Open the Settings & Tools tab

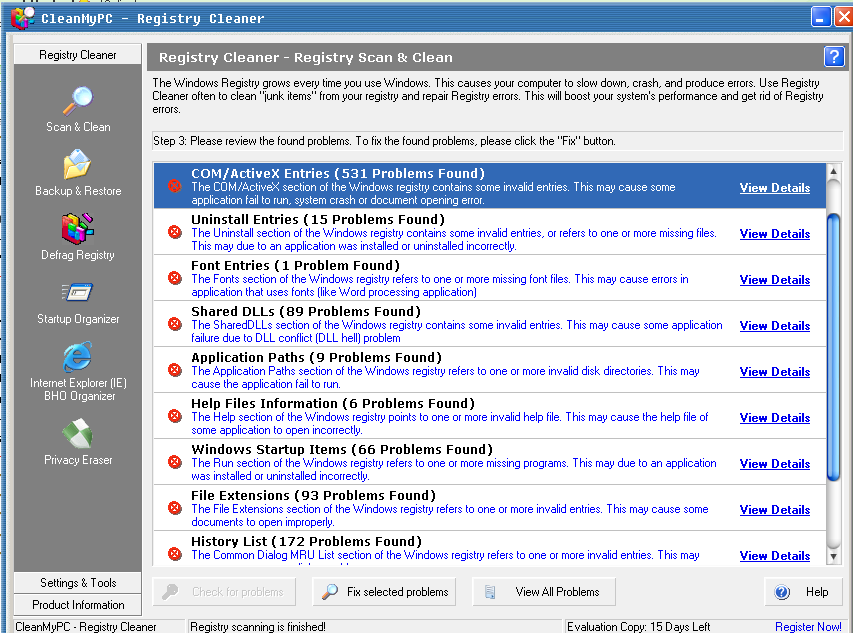click(x=77, y=583)
